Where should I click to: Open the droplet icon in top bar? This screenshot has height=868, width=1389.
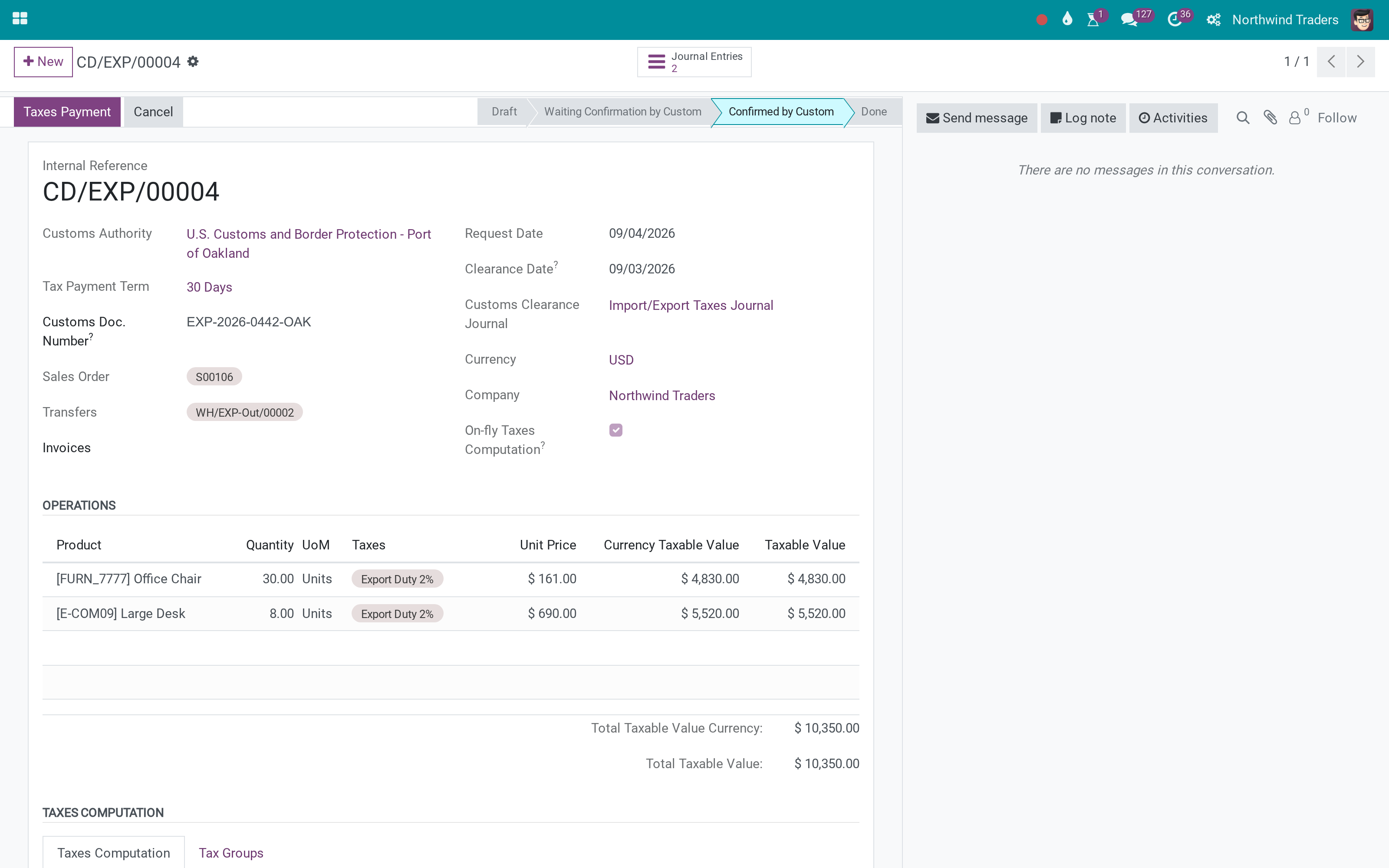[x=1067, y=20]
